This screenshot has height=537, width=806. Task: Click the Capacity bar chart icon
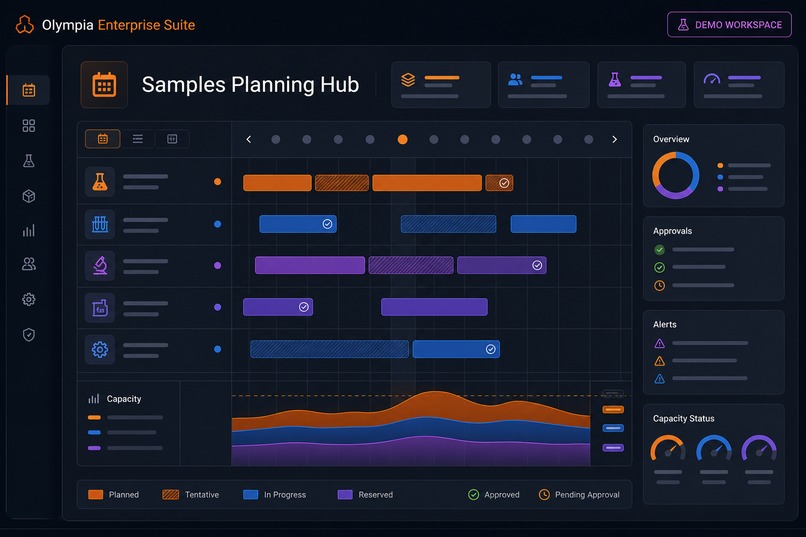(x=94, y=399)
